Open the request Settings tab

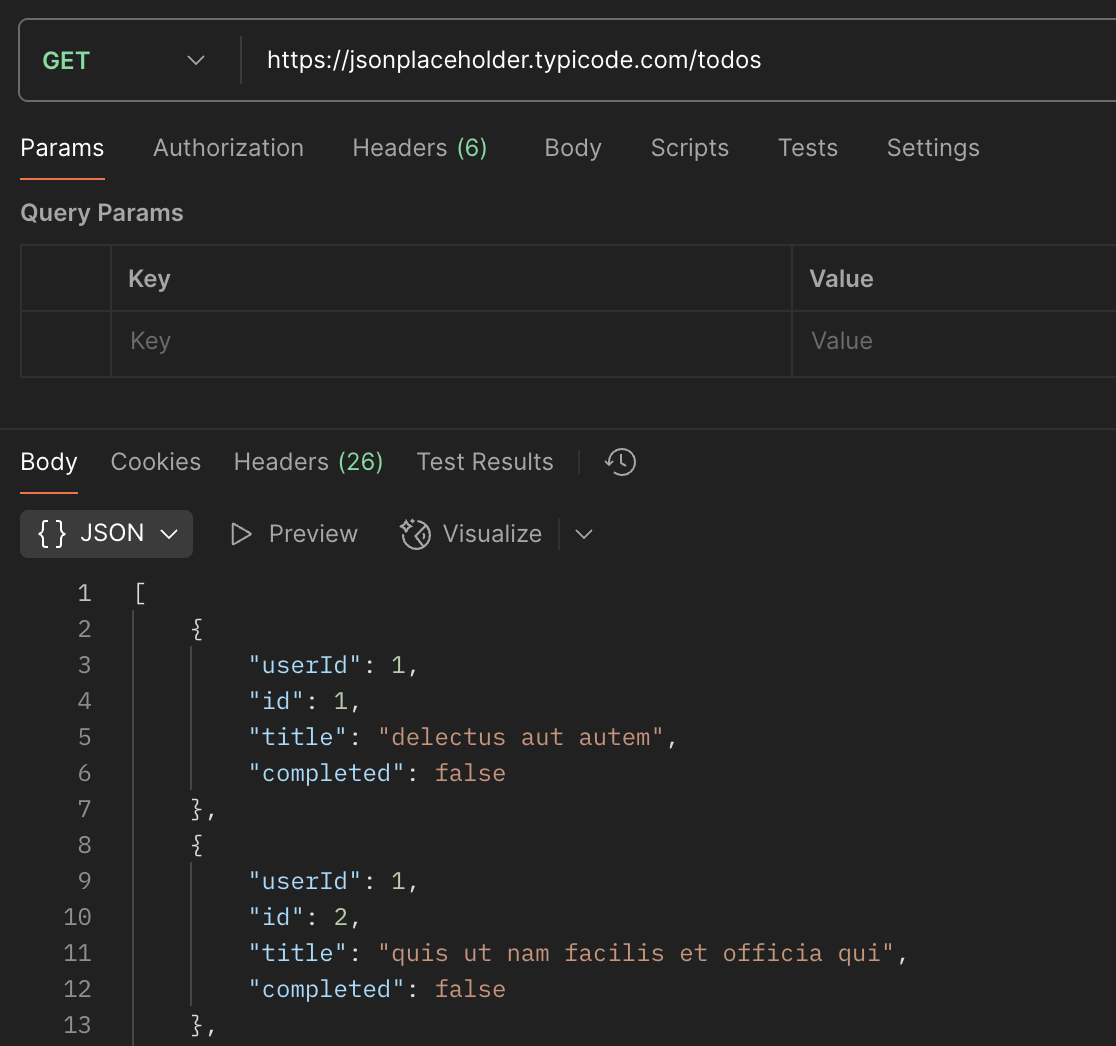point(932,148)
